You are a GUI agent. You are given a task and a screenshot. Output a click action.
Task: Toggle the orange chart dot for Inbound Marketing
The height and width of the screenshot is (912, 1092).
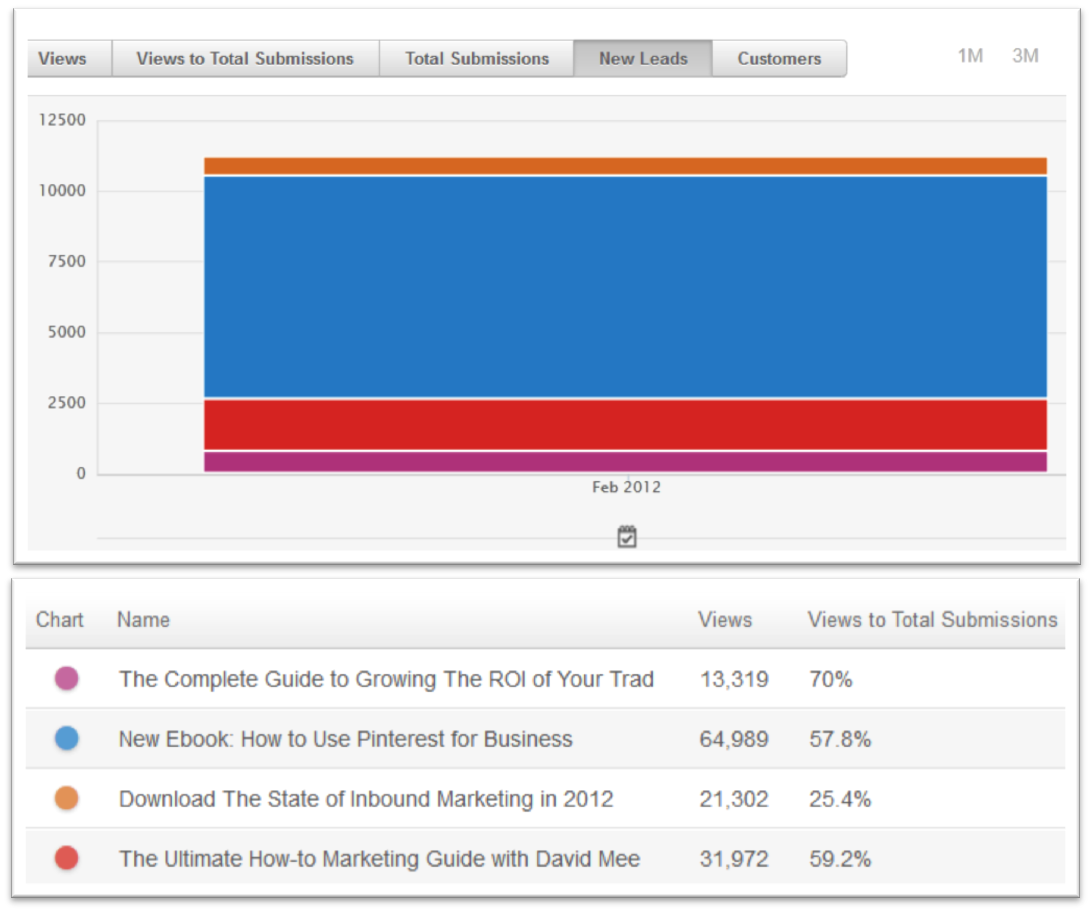tap(67, 799)
